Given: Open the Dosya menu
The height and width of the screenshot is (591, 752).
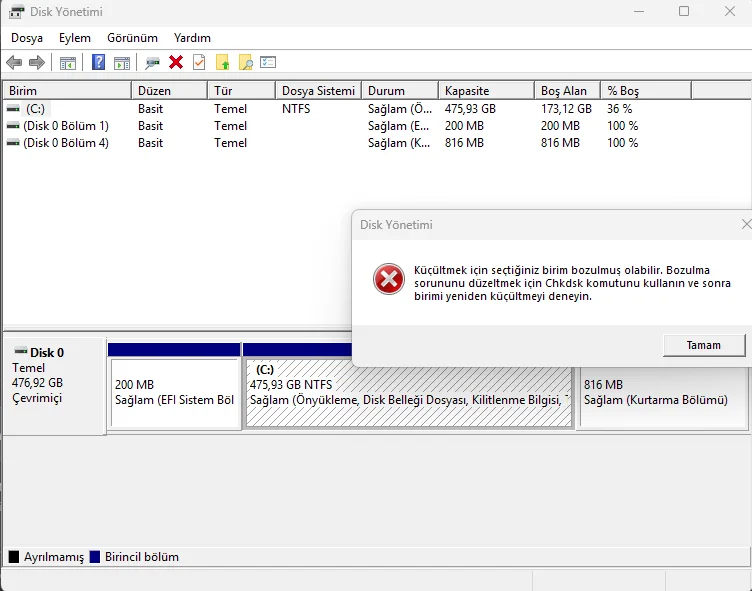Looking at the screenshot, I should point(27,38).
